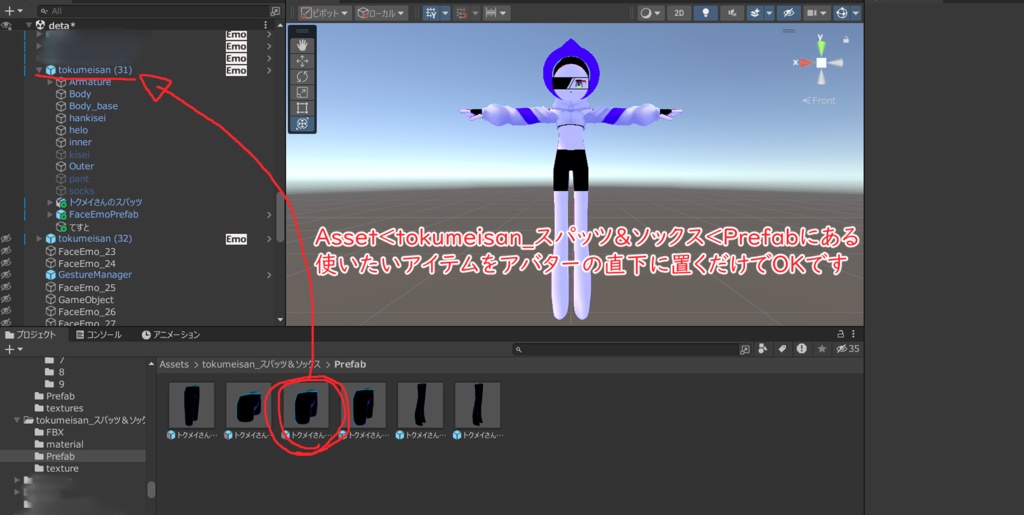The width and height of the screenshot is (1024, 515).
Task: Open Gizmos dropdown arrow
Action: 856,12
